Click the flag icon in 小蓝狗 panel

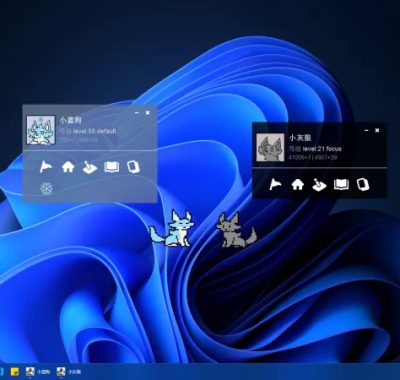point(46,167)
